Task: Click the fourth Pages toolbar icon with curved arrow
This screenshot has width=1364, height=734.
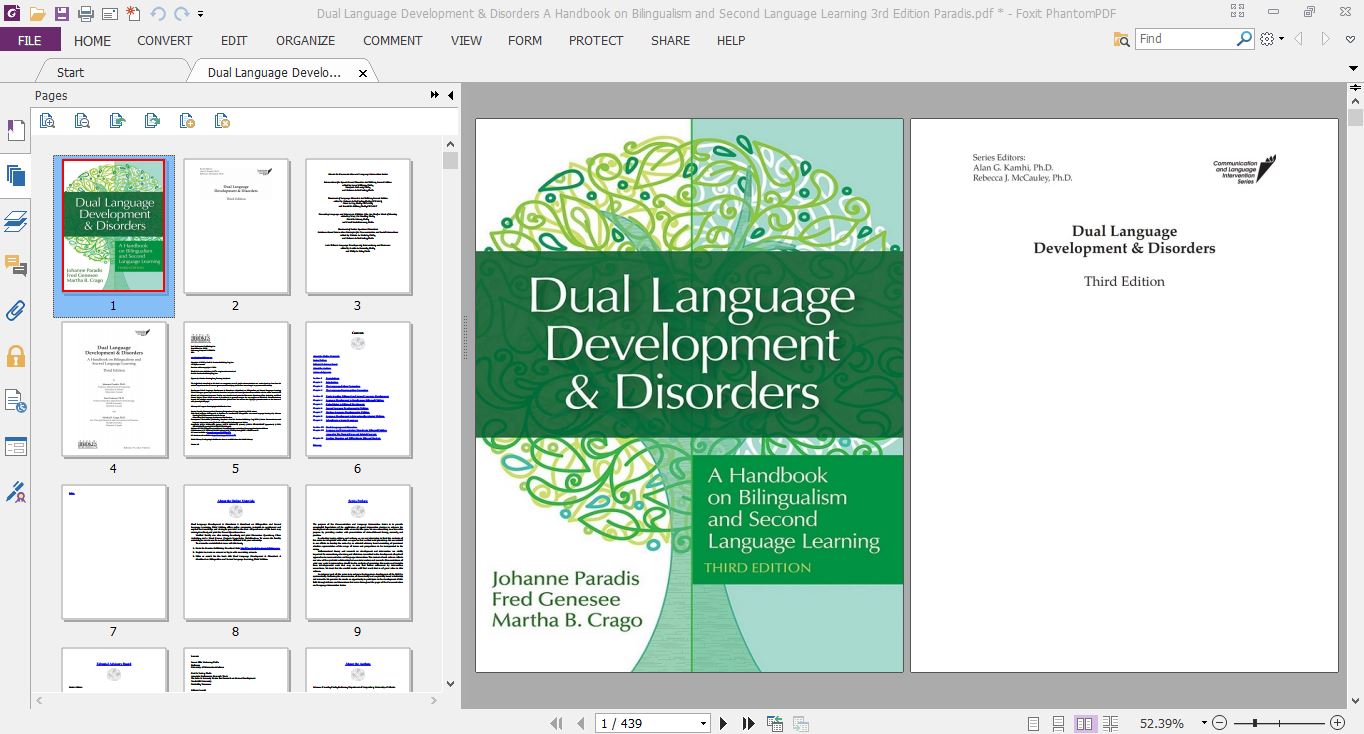Action: tap(152, 121)
